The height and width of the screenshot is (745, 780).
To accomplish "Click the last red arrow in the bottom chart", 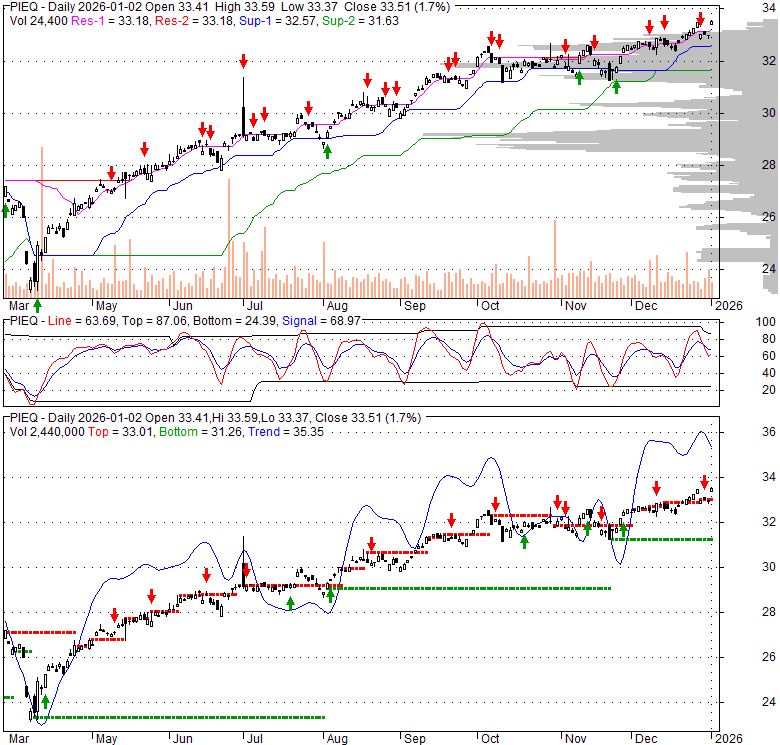I will click(704, 482).
